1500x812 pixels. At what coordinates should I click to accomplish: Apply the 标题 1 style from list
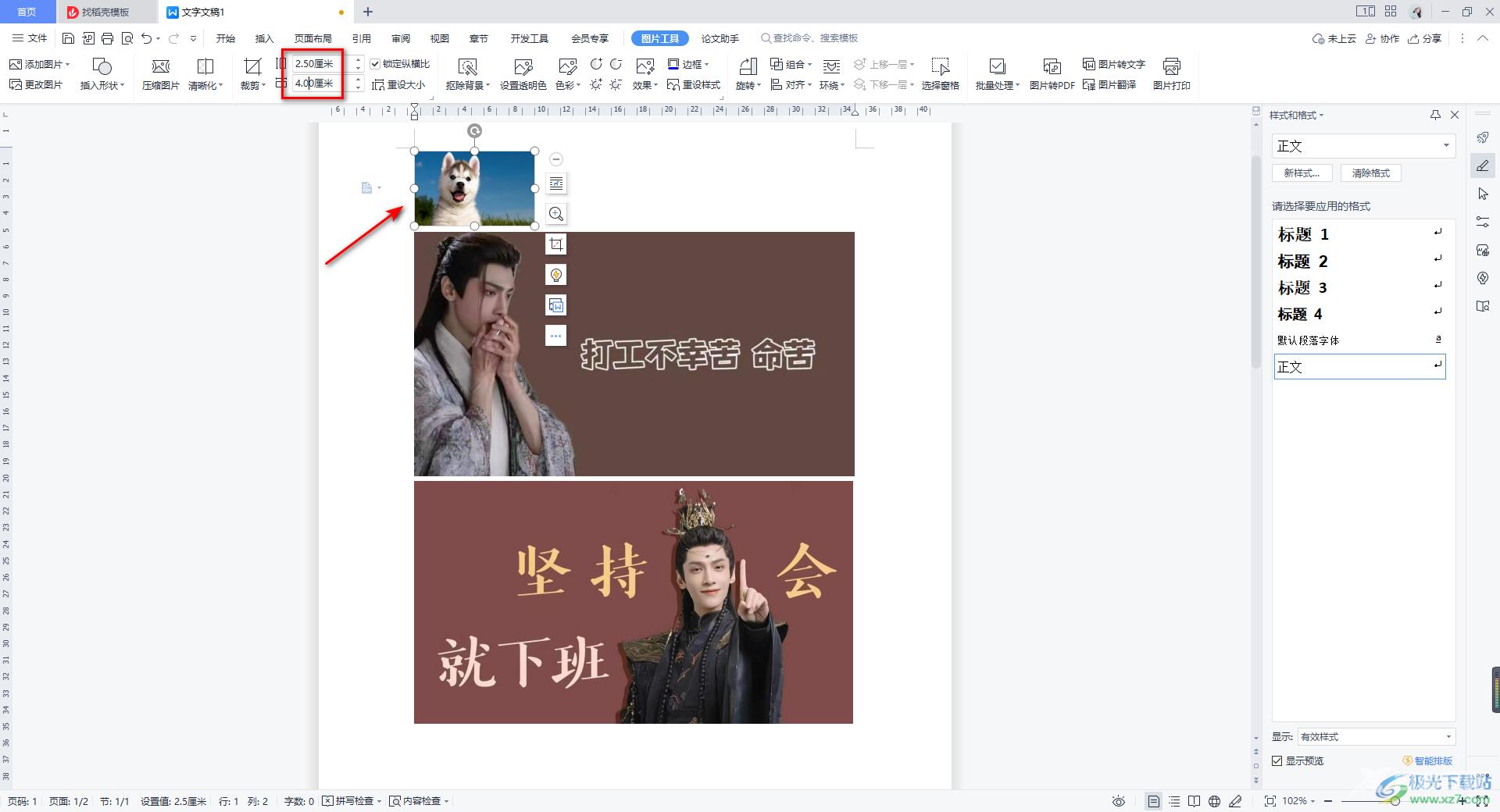[x=1359, y=233]
